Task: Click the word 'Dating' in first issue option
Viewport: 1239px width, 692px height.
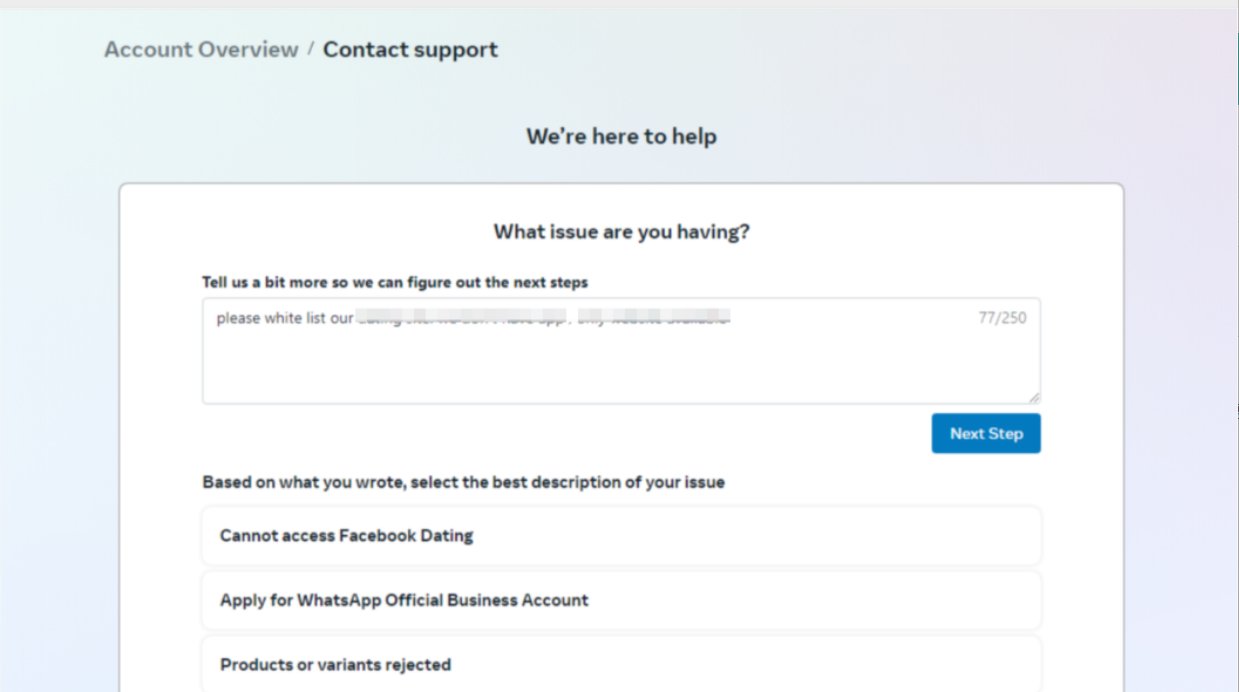Action: [446, 536]
